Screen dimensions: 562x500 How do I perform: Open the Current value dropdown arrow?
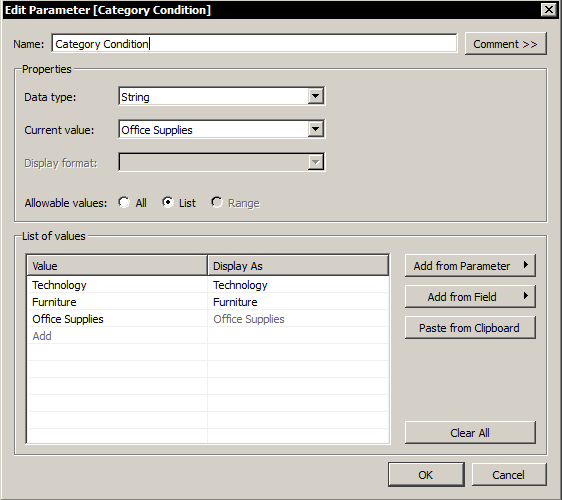click(315, 129)
